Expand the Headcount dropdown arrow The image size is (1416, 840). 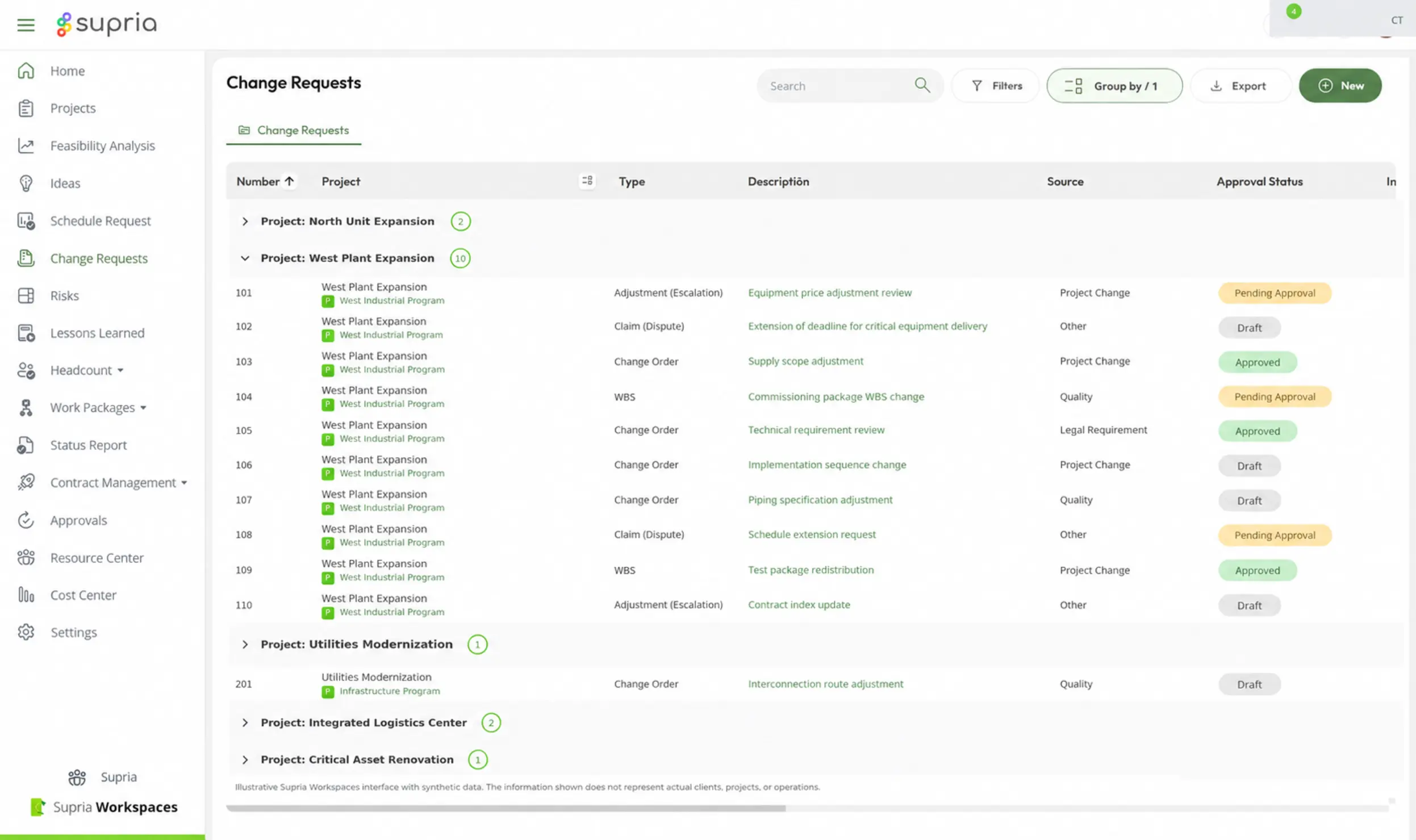point(120,370)
